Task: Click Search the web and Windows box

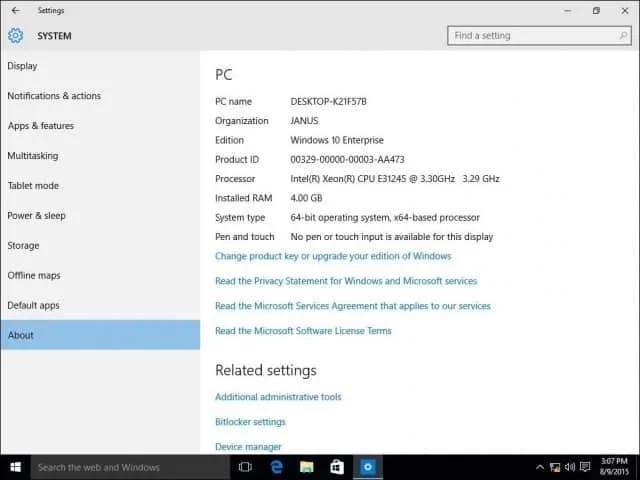Action: tap(130, 467)
